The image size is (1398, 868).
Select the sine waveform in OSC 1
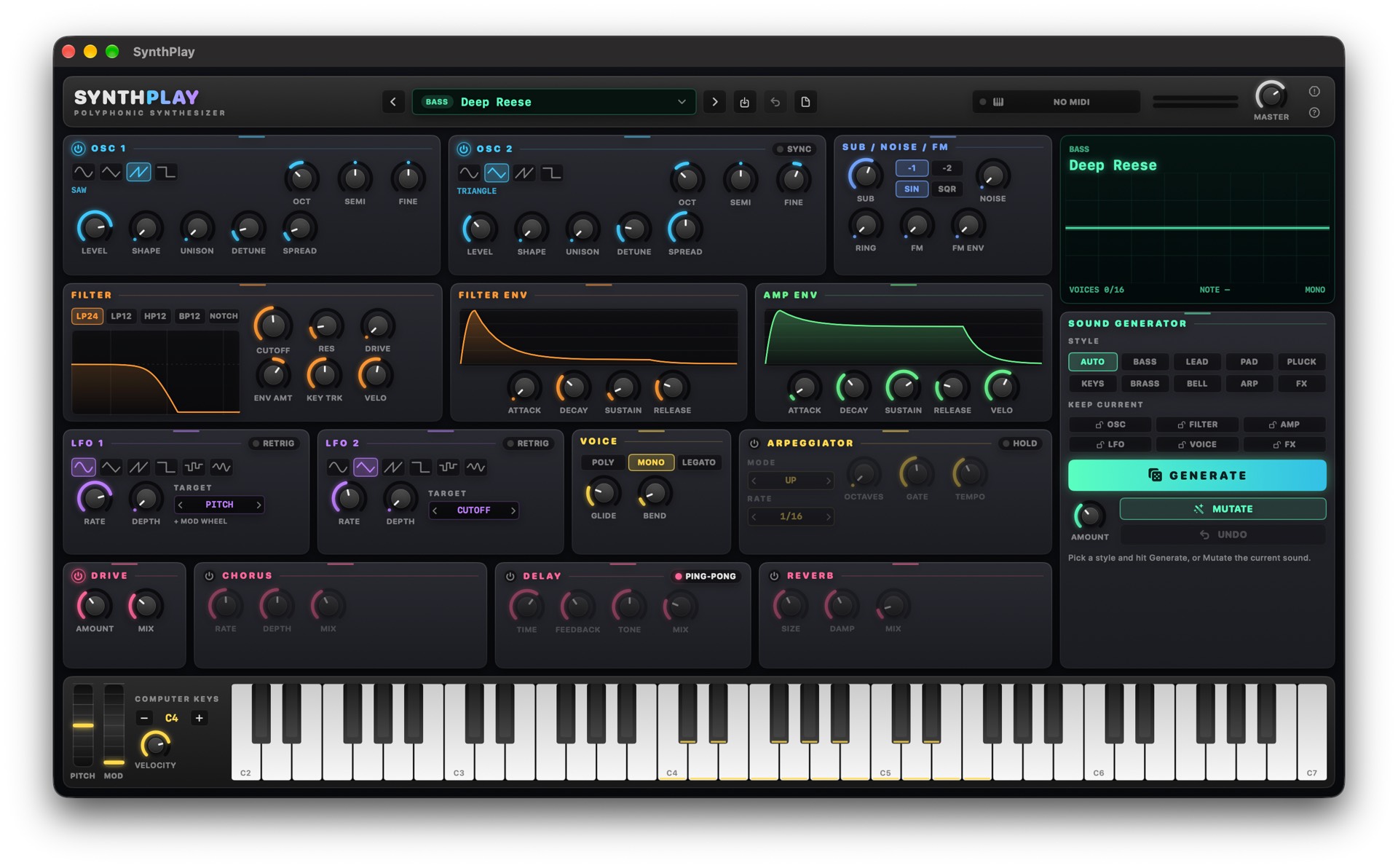pyautogui.click(x=84, y=173)
